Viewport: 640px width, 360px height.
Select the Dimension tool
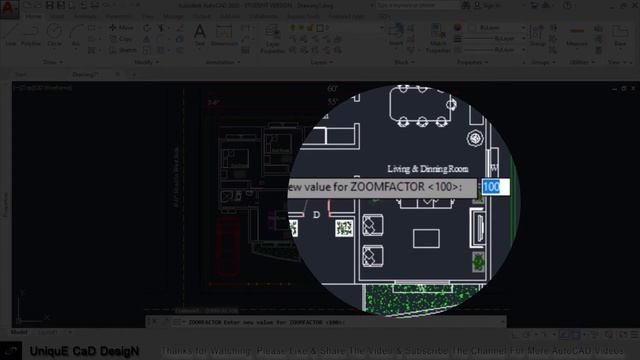coord(224,35)
